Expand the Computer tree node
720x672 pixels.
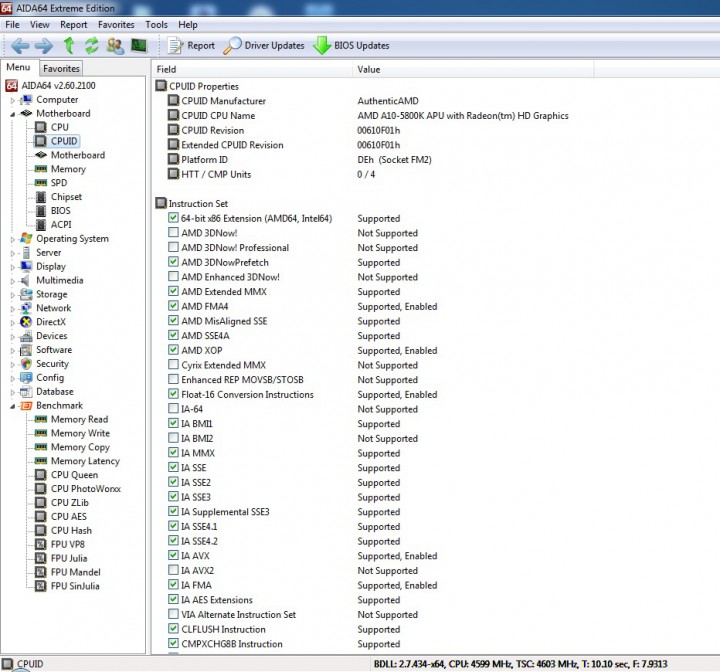click(13, 100)
